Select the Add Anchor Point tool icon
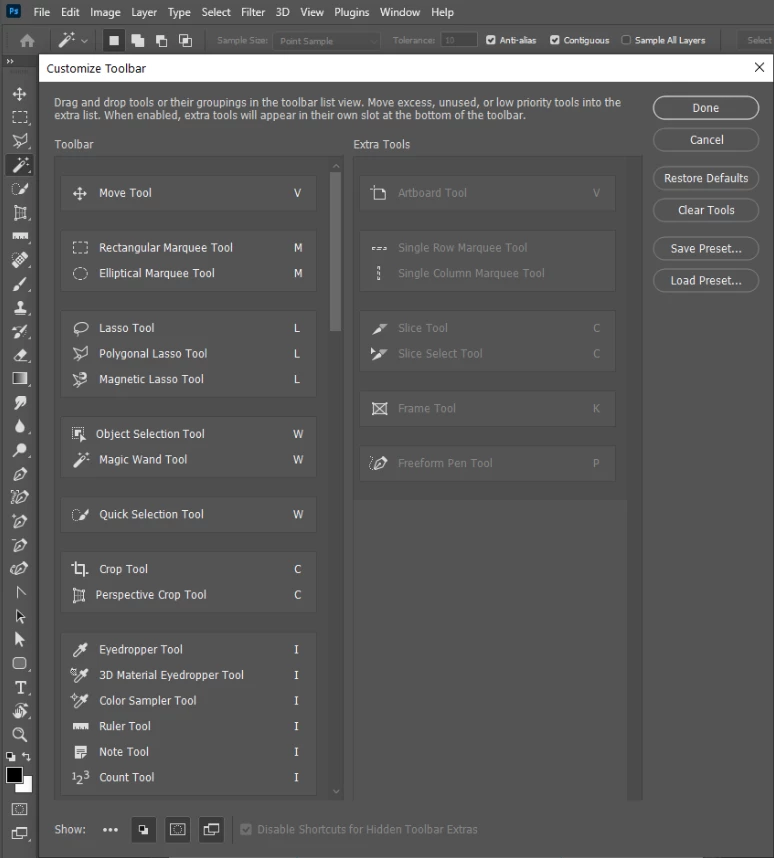Viewport: 774px width, 858px height. (20, 521)
